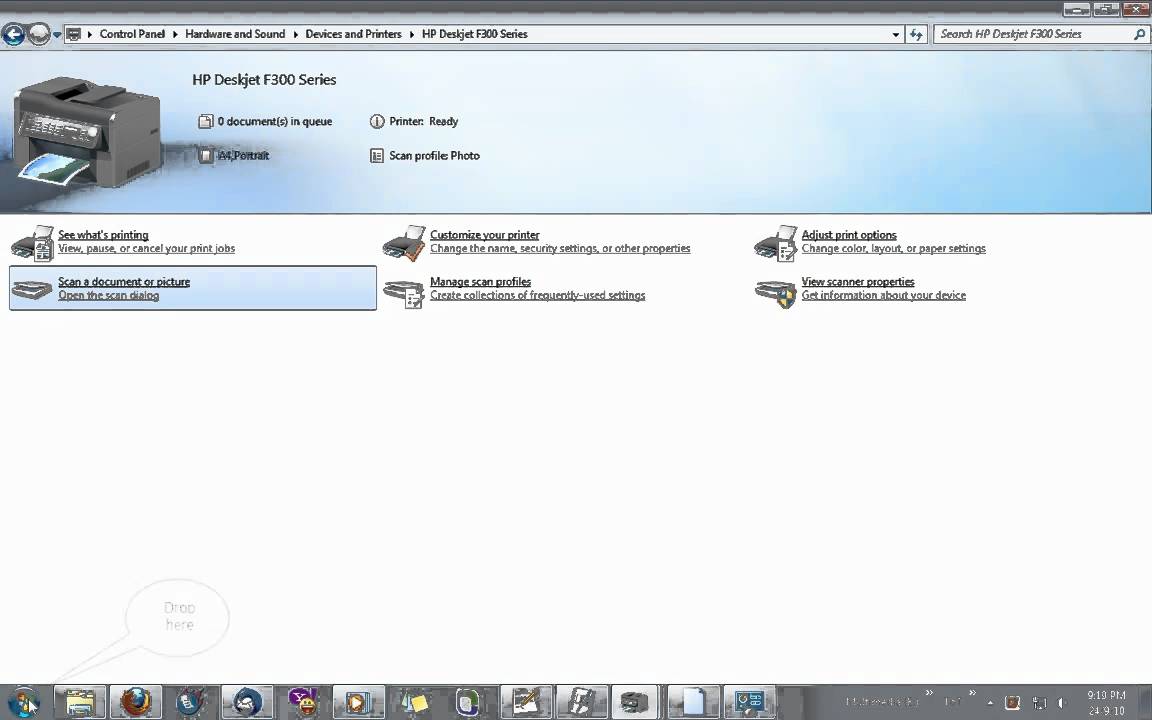This screenshot has width=1152, height=720.
Task: Expand the arrow after Hardware and Sound
Action: (x=296, y=35)
